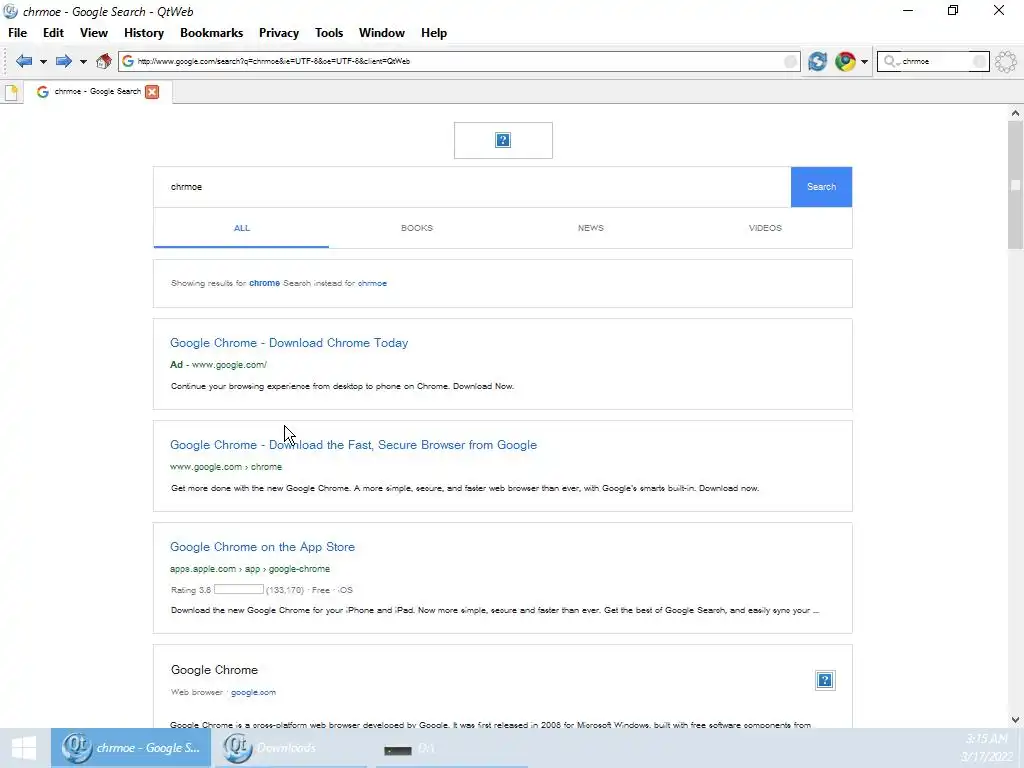Open the Edit menu
1024x768 pixels.
54,33
